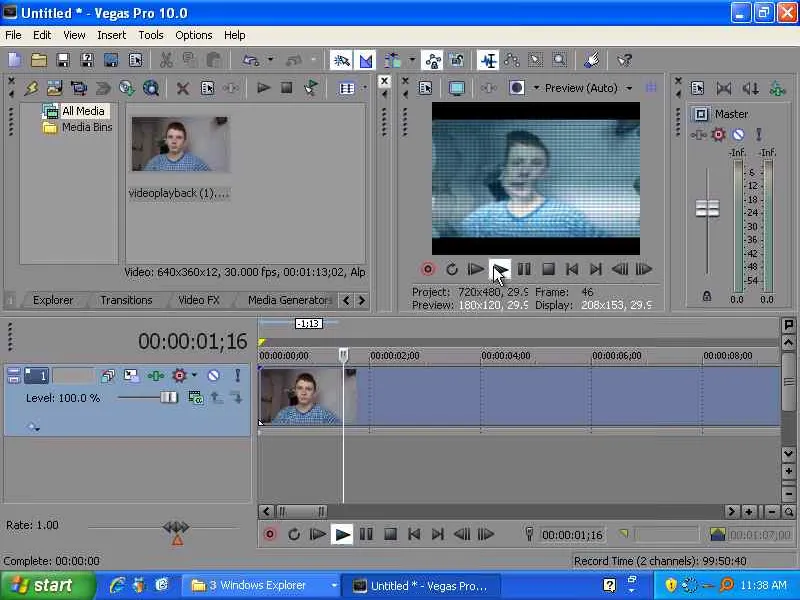Toggle Loop Playback in timeline transport

(x=294, y=535)
